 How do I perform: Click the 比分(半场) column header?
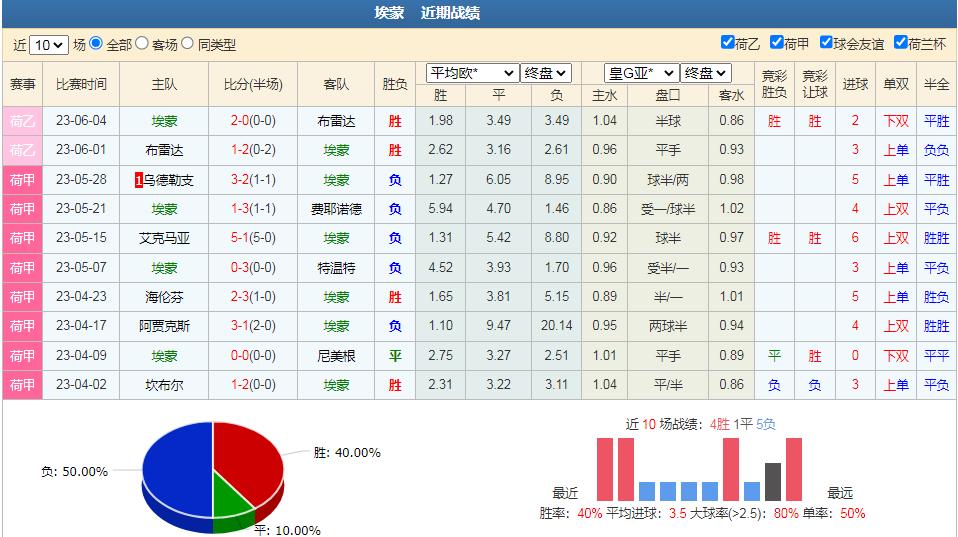pos(253,84)
